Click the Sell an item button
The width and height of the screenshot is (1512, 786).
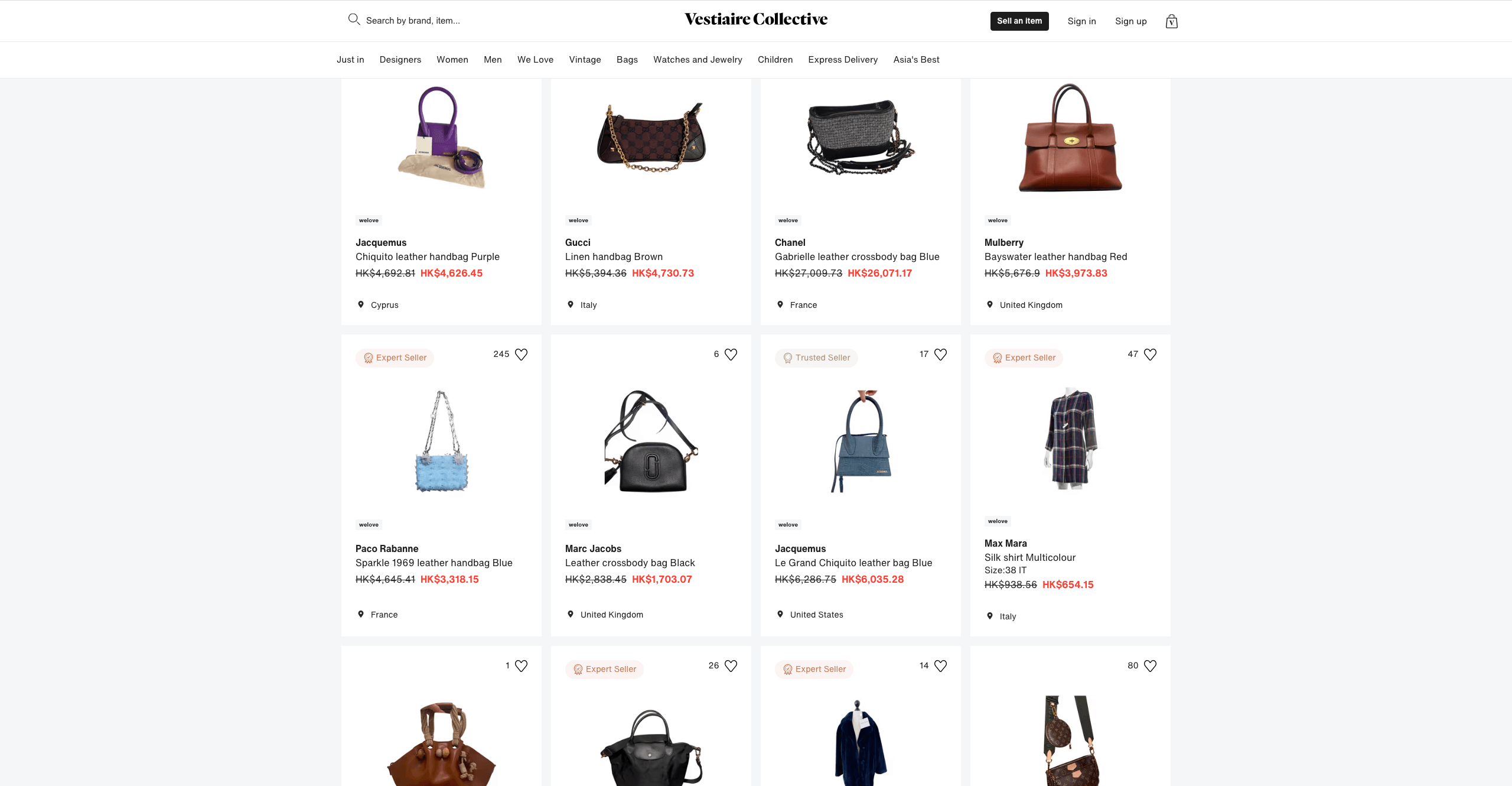[1019, 21]
